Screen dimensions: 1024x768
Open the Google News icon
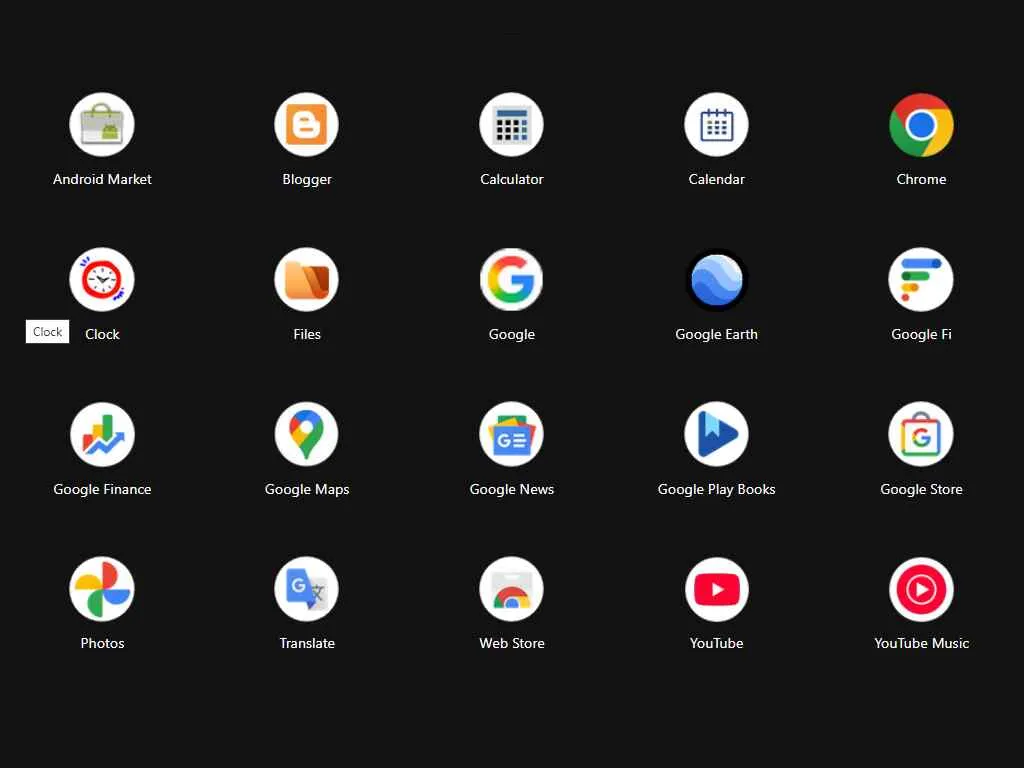[x=511, y=434]
